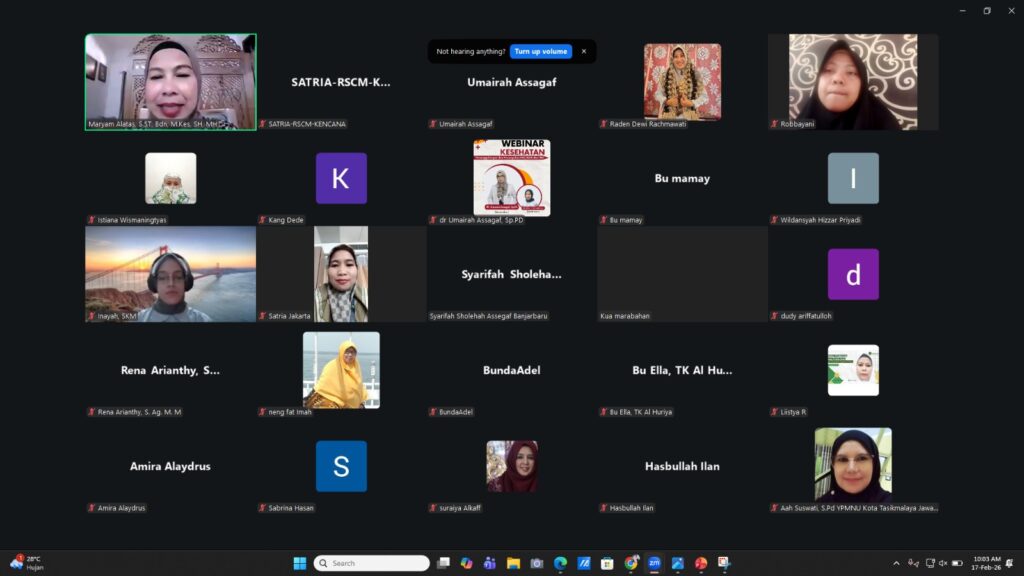The width and height of the screenshot is (1024, 576).
Task: Open the Microsoft Store taskbar icon
Action: [x=607, y=563]
